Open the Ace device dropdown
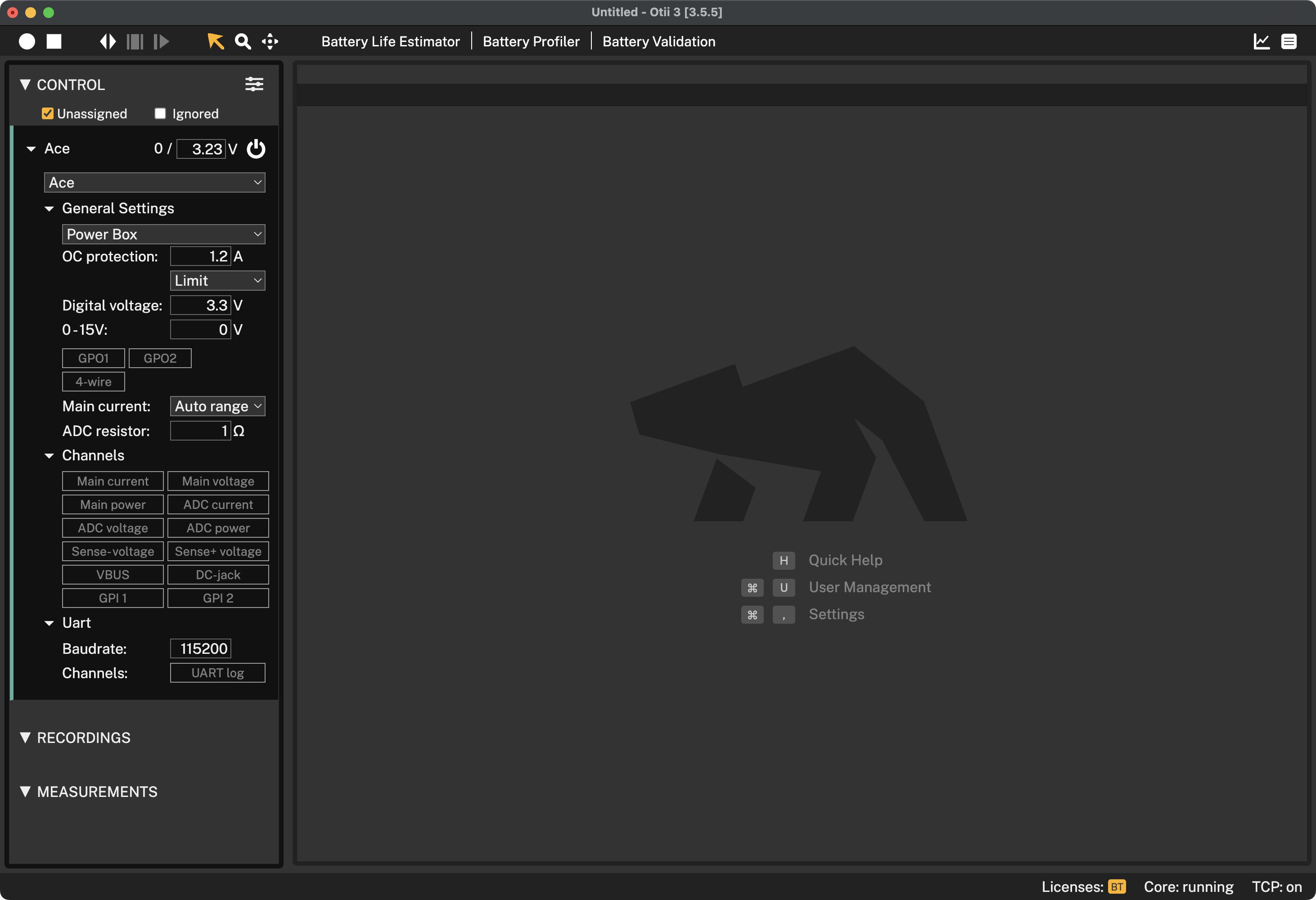This screenshot has height=900, width=1316. (x=154, y=182)
